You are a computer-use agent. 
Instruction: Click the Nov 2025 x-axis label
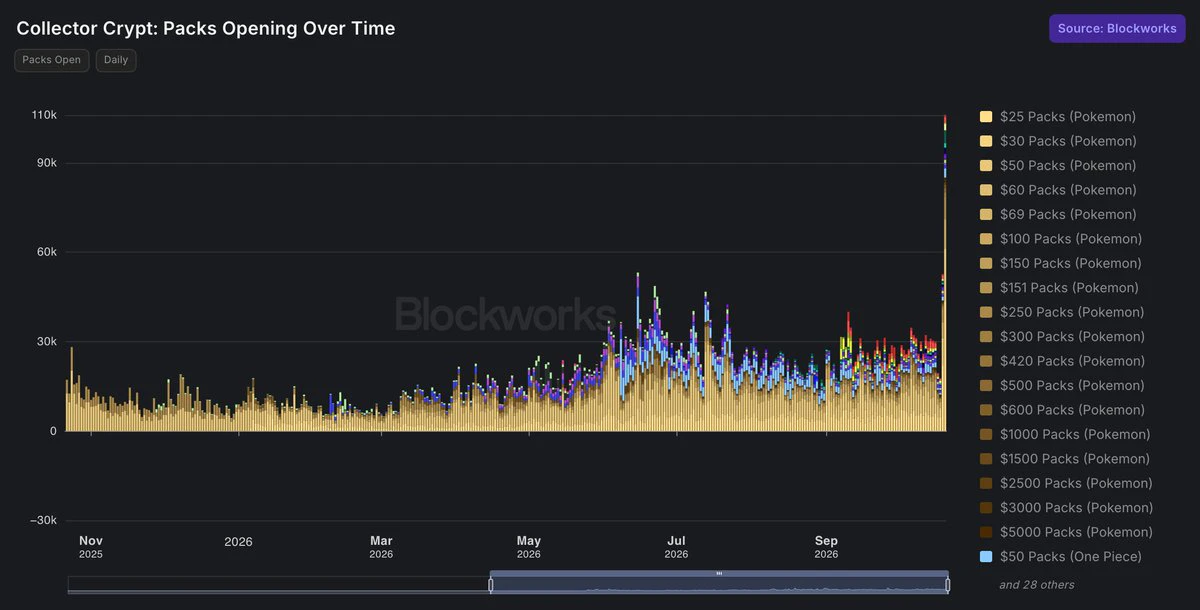[91, 546]
